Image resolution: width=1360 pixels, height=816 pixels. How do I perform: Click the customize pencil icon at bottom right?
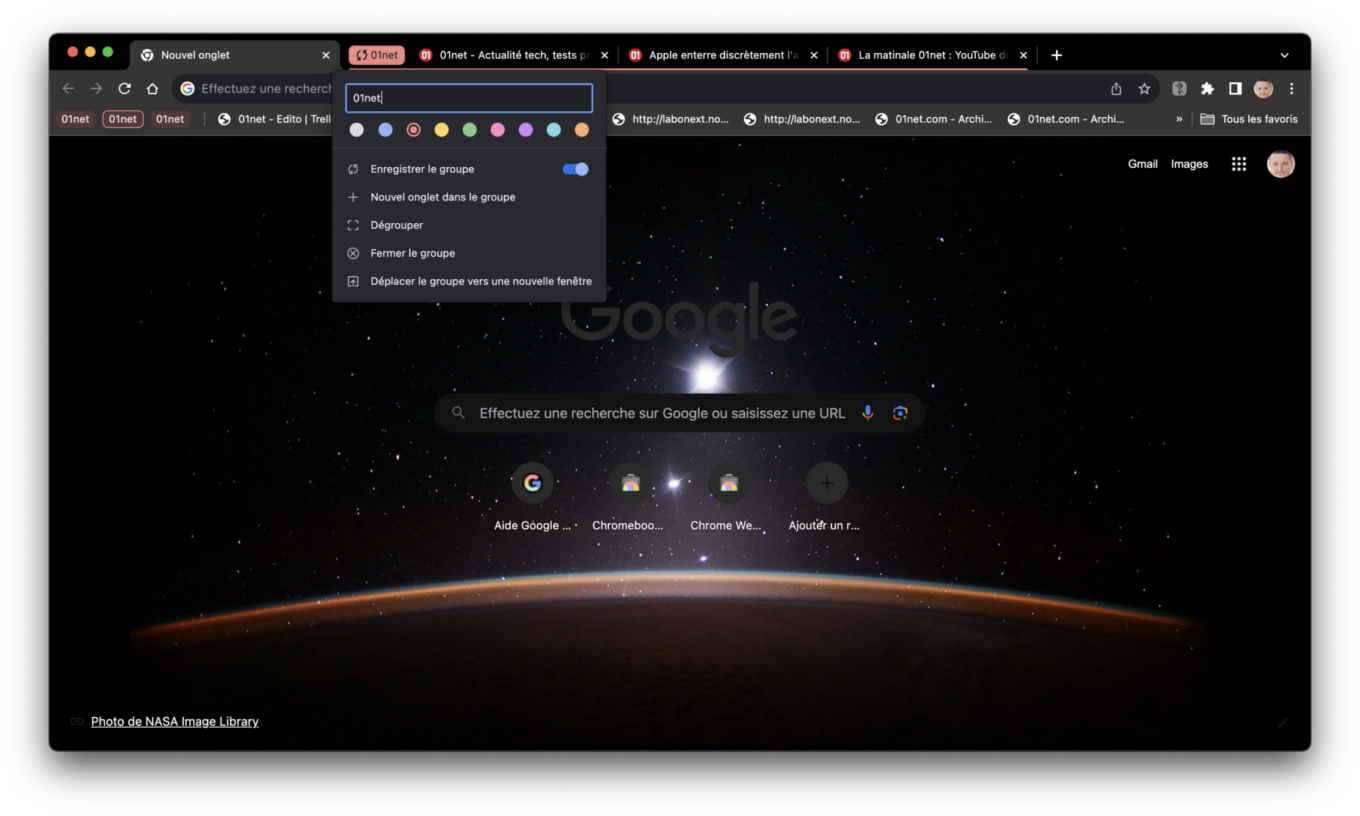click(x=1281, y=722)
